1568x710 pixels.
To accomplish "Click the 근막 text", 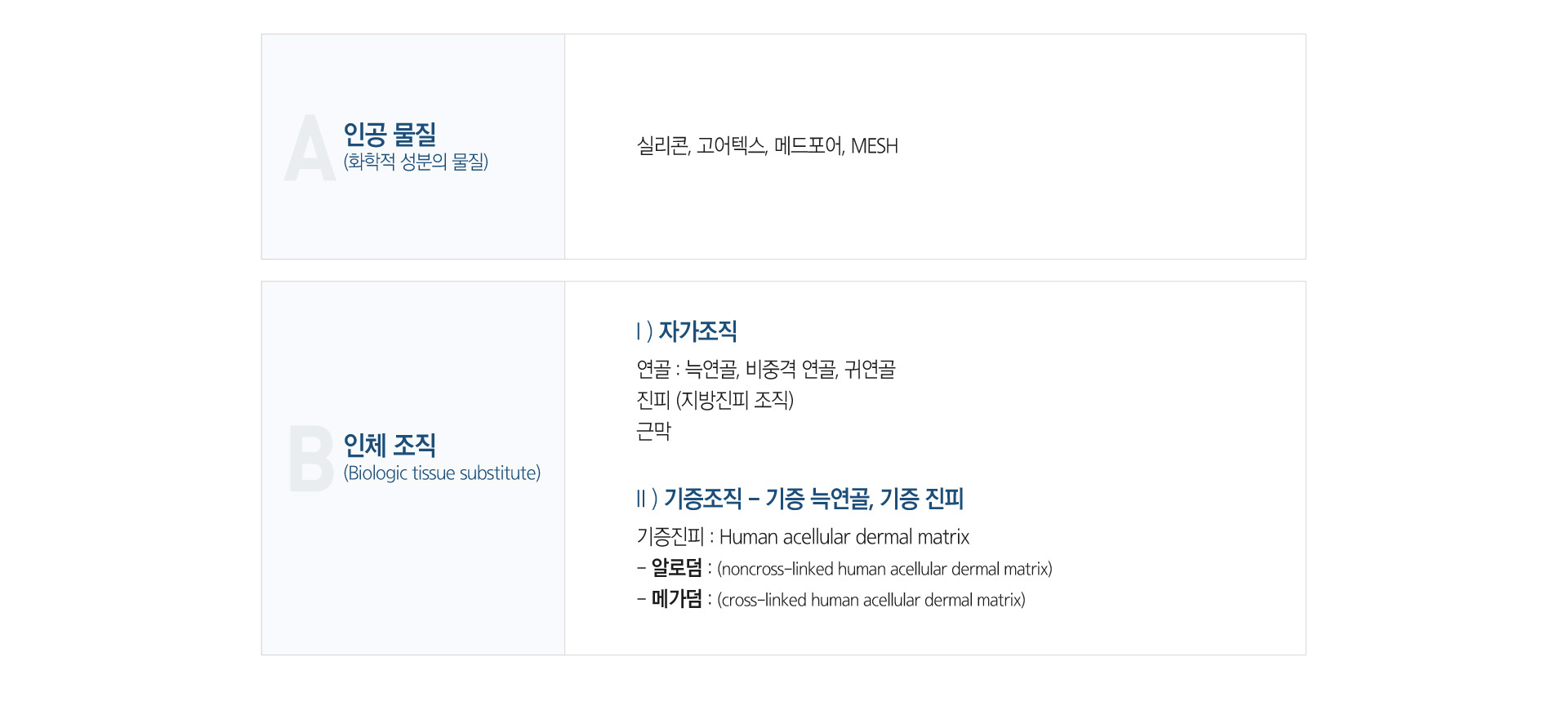I will (653, 431).
